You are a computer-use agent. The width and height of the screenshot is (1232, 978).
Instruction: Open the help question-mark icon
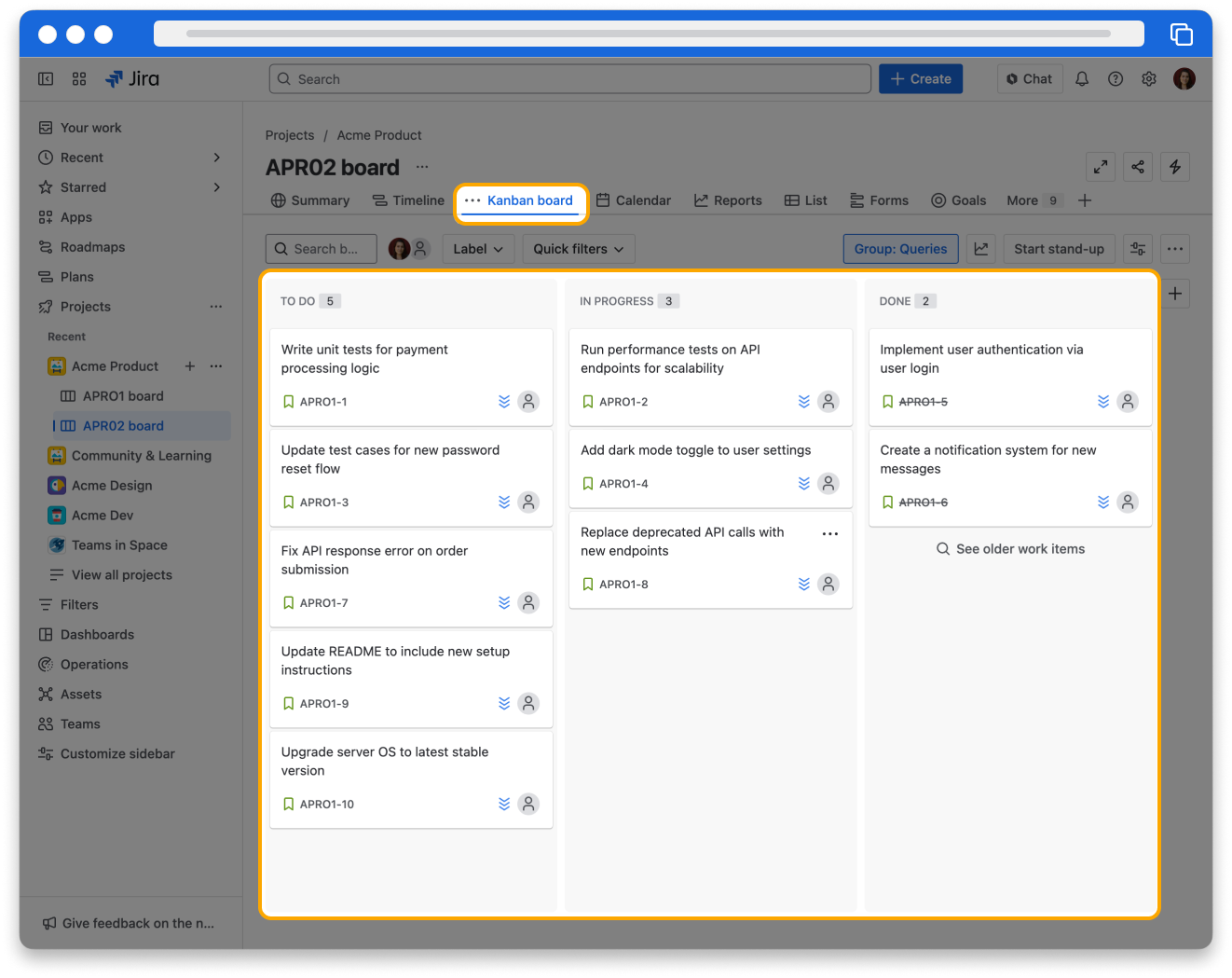[x=1116, y=79]
